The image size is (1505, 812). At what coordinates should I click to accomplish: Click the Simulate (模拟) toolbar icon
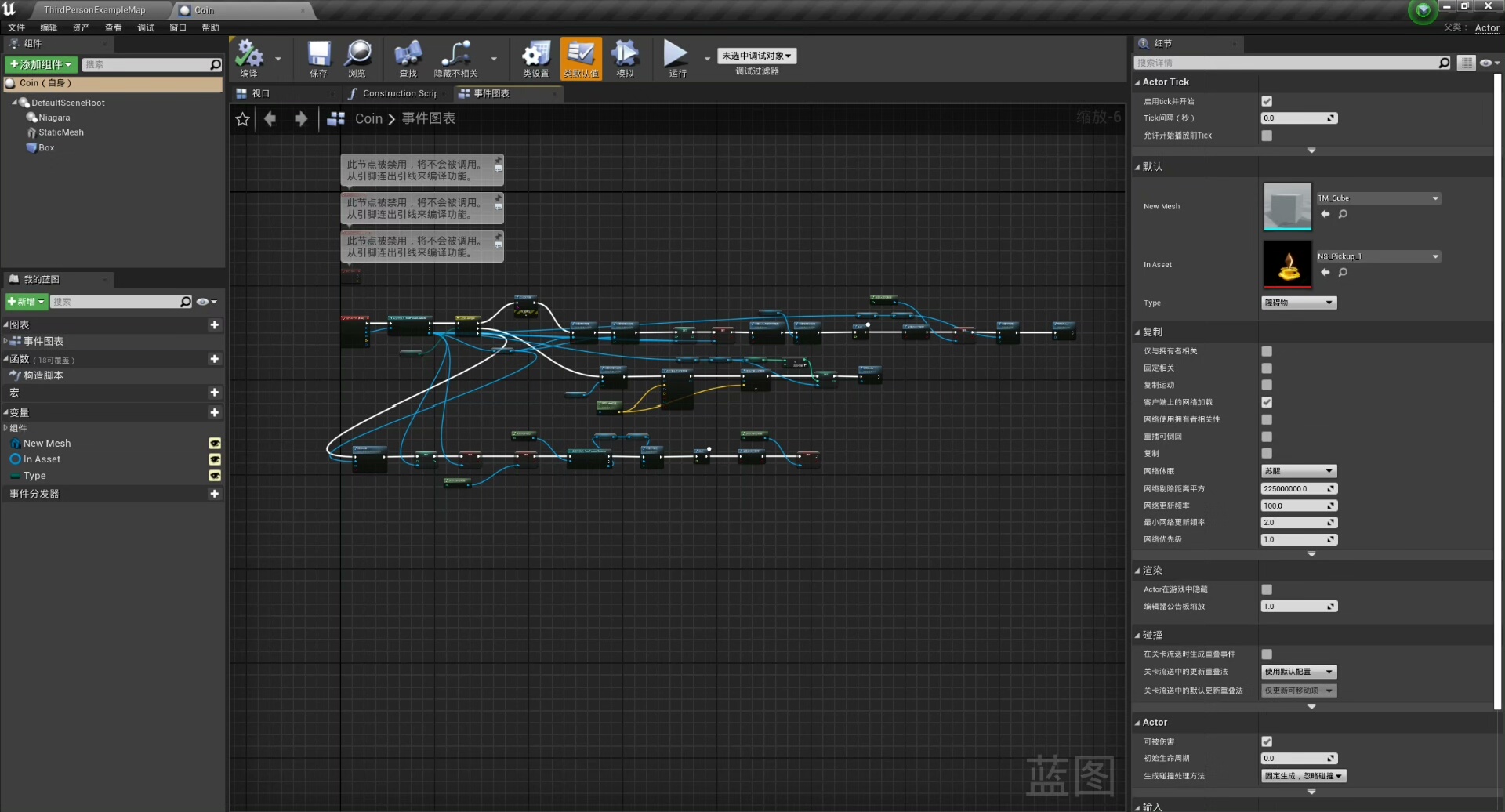pyautogui.click(x=625, y=56)
